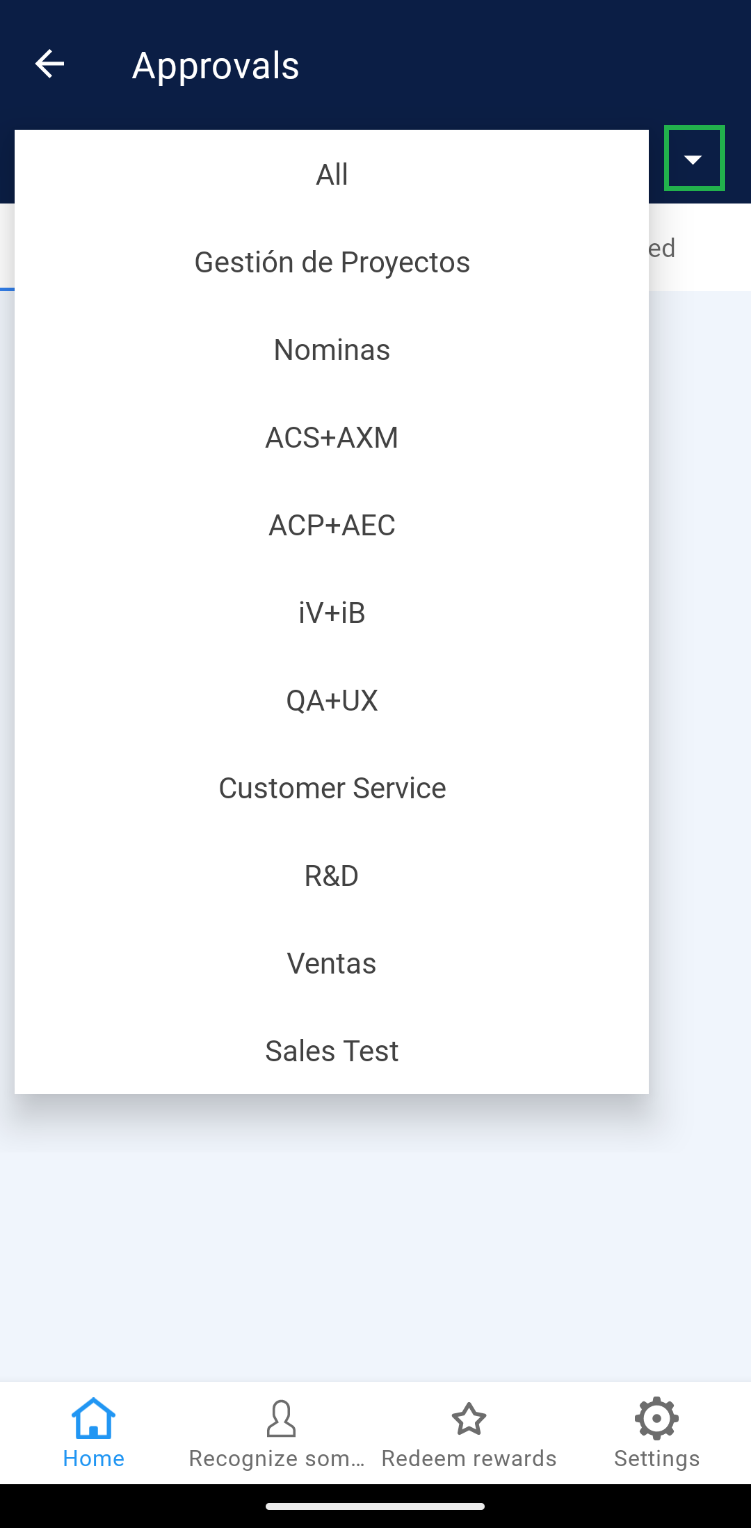Image resolution: width=751 pixels, height=1528 pixels.
Task: Pick R&D from the list
Action: click(332, 876)
